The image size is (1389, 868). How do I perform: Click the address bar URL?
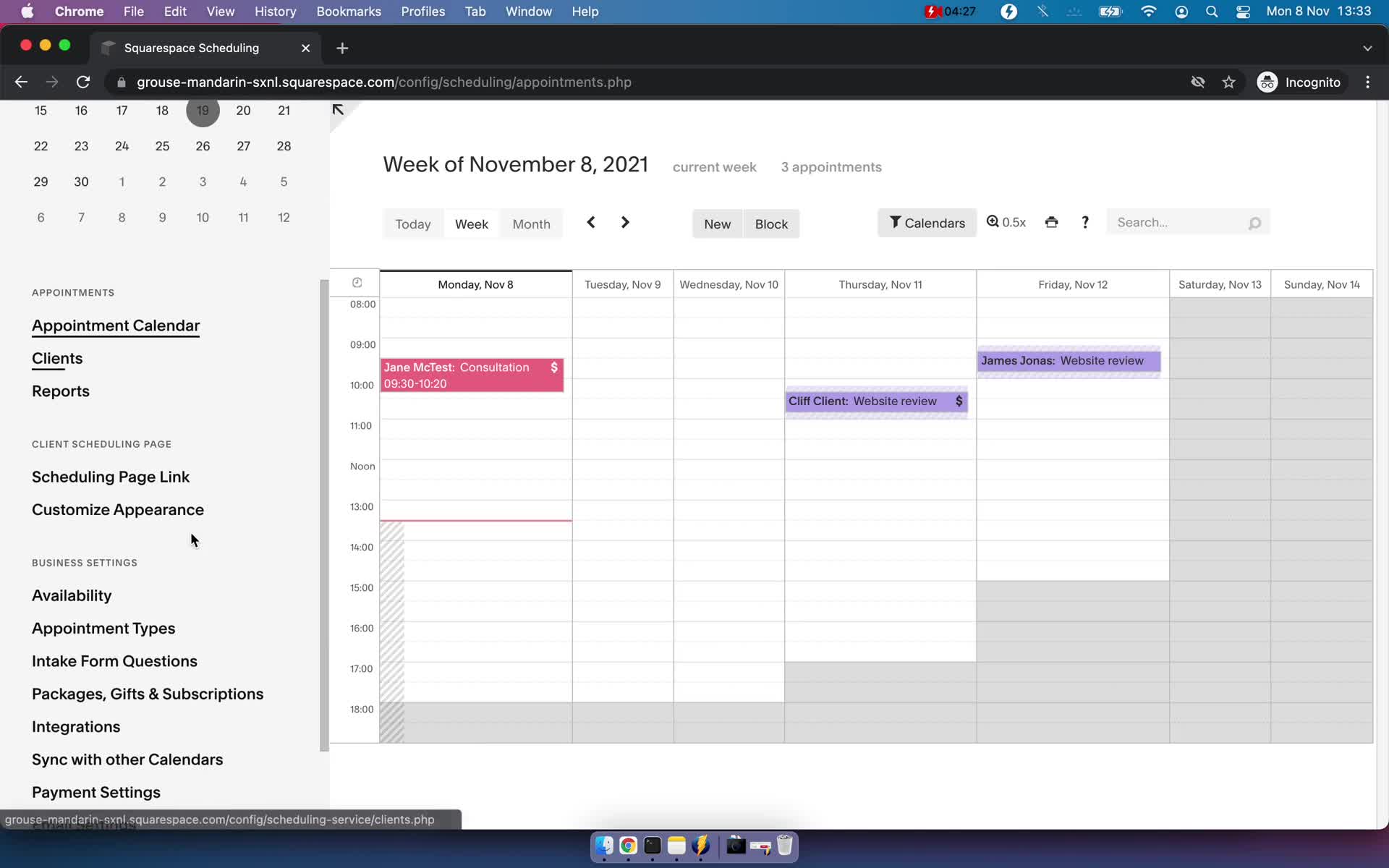384,82
